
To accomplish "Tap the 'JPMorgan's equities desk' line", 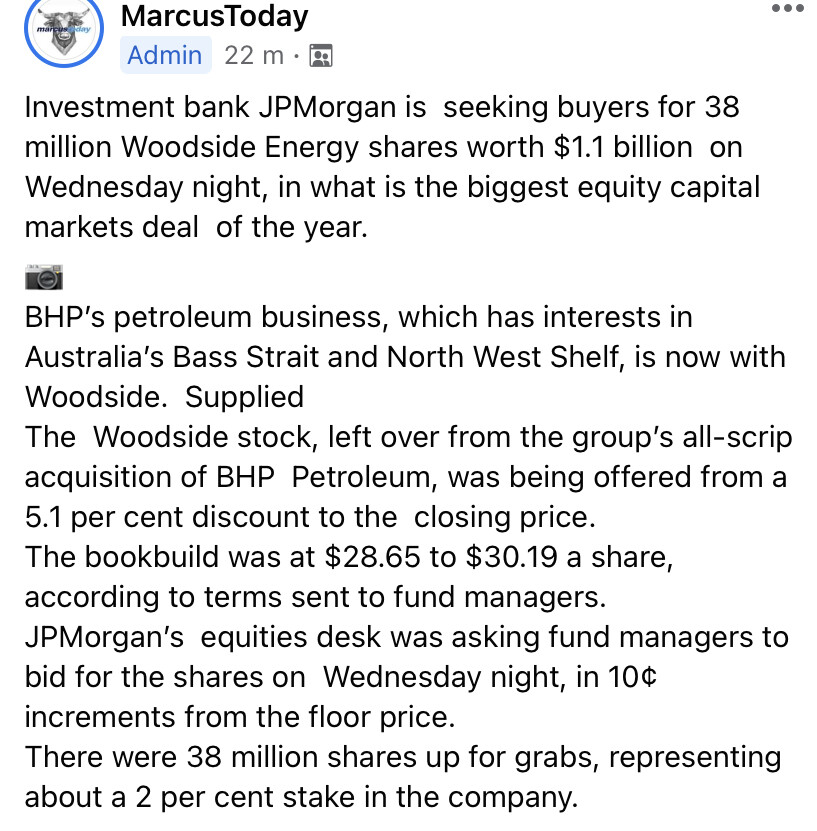I will 407,637.
